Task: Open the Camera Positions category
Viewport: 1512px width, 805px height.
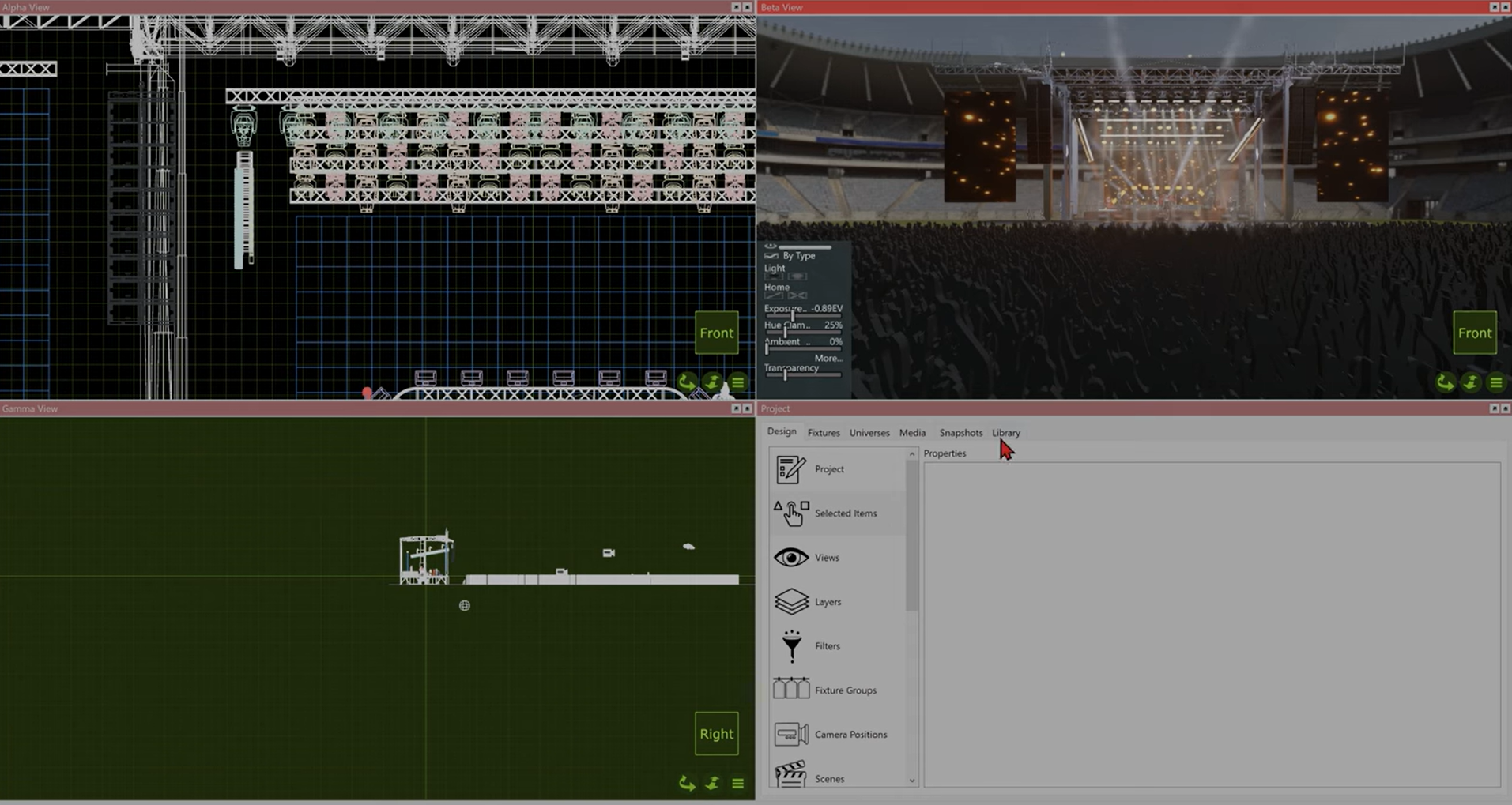Action: (x=850, y=735)
